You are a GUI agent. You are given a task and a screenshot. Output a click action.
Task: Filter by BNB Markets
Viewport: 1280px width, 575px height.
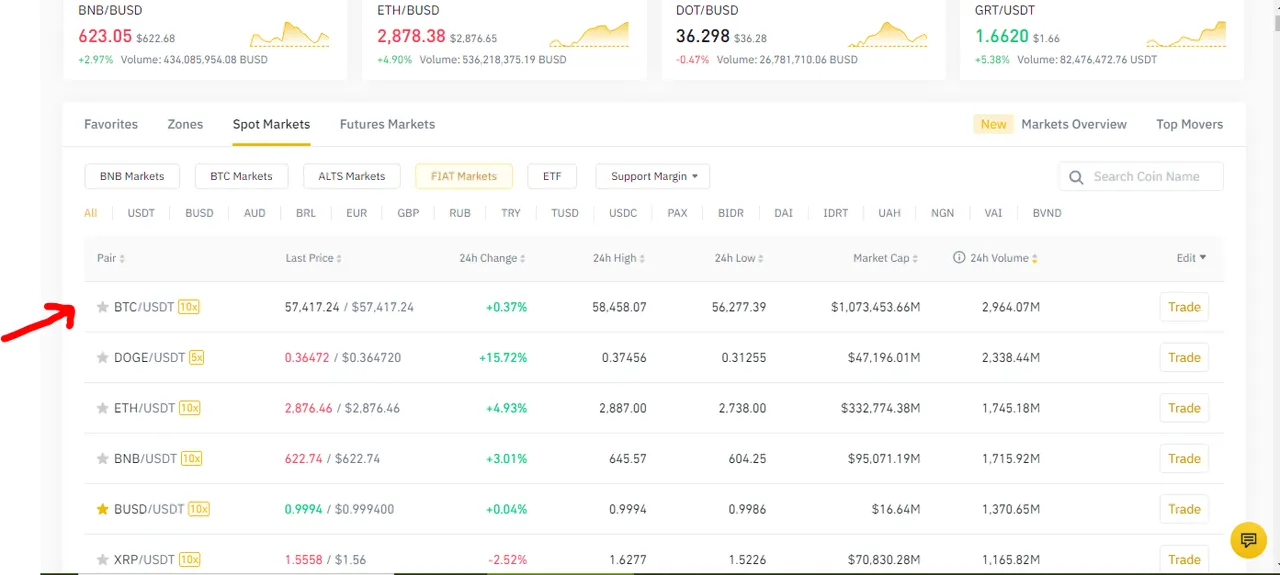tap(132, 176)
